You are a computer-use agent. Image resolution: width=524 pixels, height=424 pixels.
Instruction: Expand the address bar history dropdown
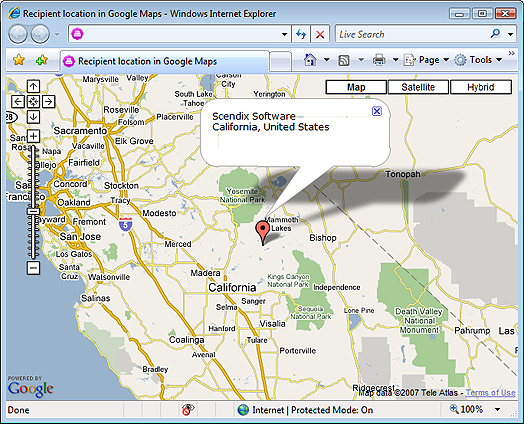coord(284,34)
